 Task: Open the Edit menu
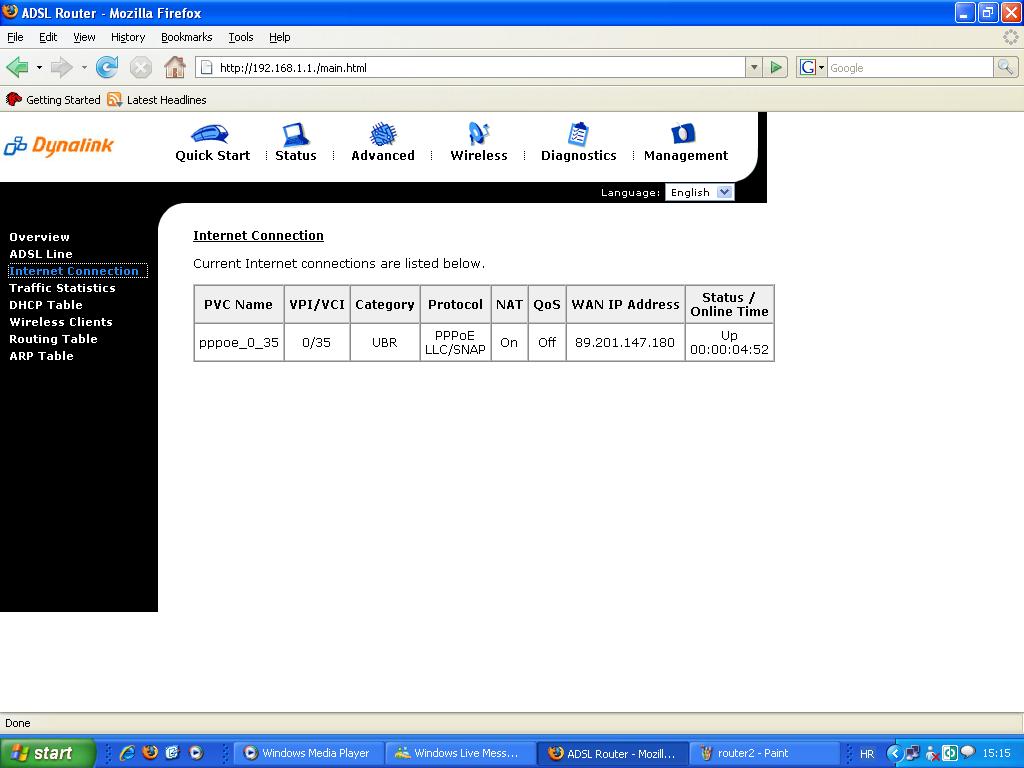coord(48,37)
